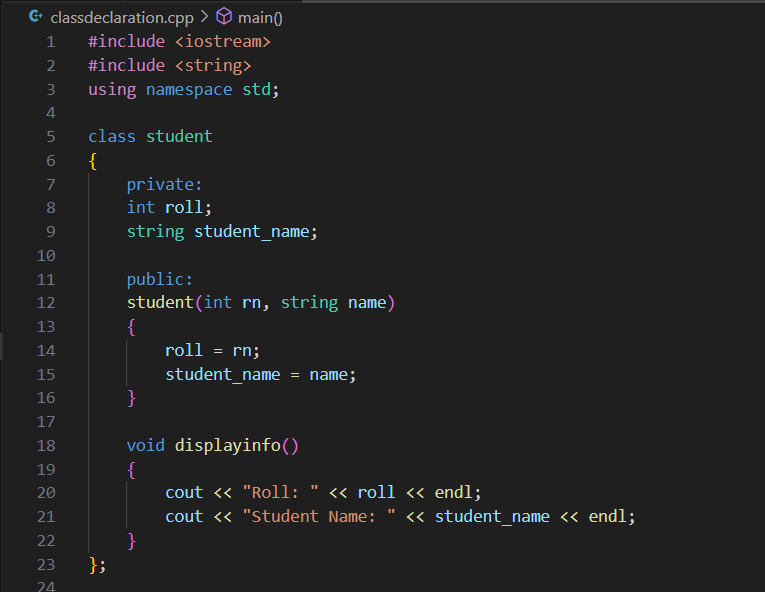Screen dimensions: 765x592
Task: Click the pink closing brace on line 16
Action: tap(131, 398)
